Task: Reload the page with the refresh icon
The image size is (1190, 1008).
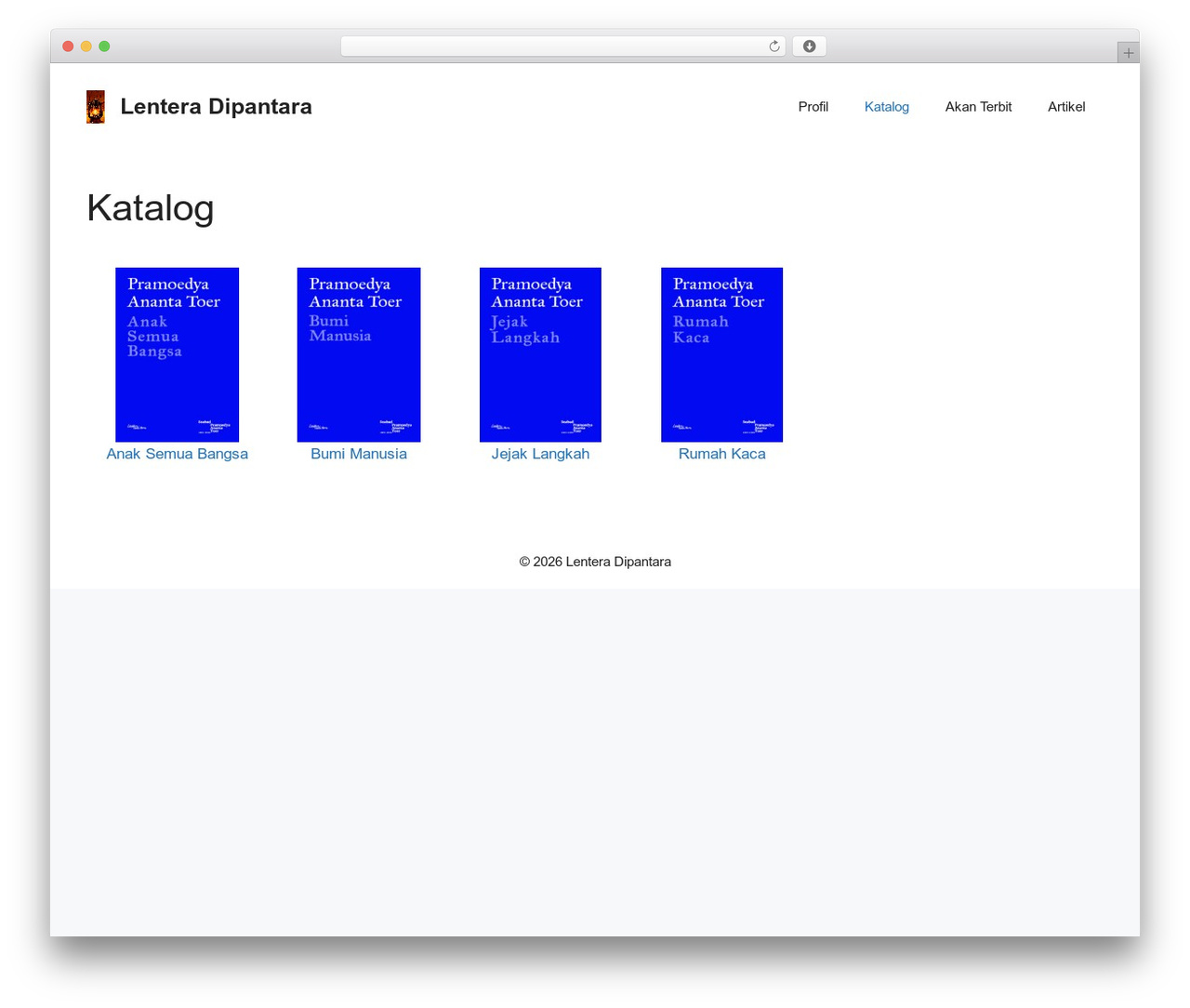Action: [x=774, y=46]
